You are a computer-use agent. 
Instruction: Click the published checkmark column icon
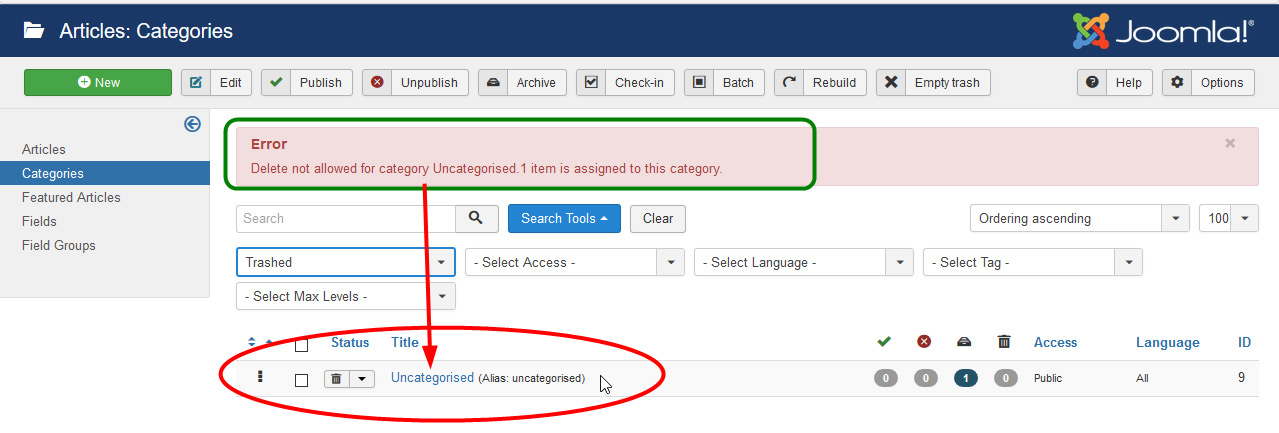884,342
